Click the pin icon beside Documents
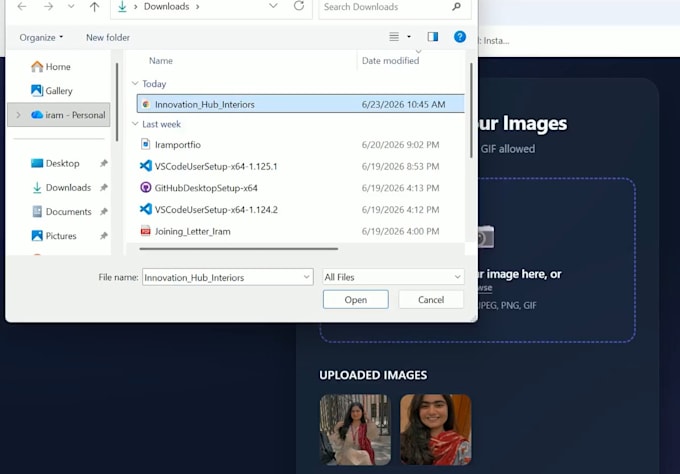The width and height of the screenshot is (680, 474). 104,212
